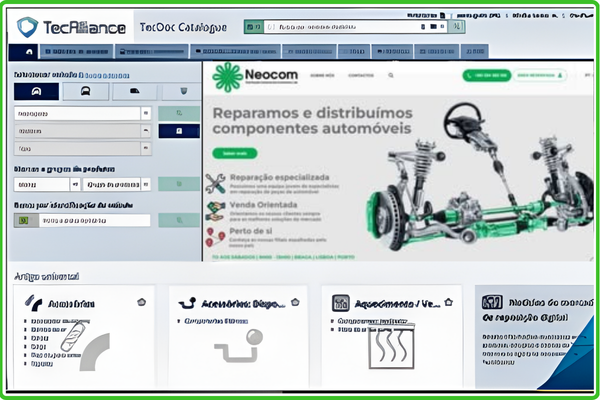Click heating icon on Aquecimento card
The height and width of the screenshot is (400, 600).
tap(341, 303)
